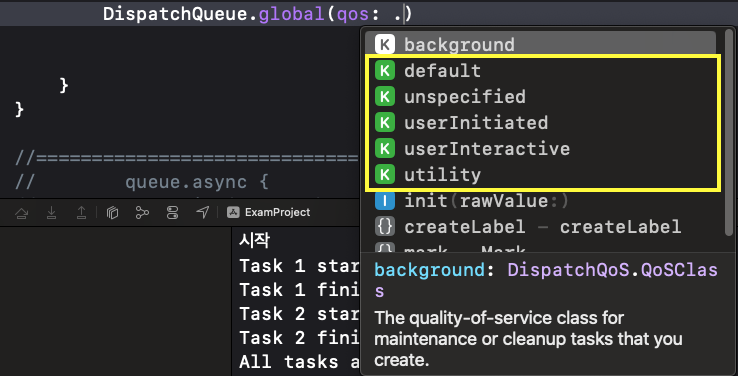
Task: Click the K icon beside background
Action: 385,45
